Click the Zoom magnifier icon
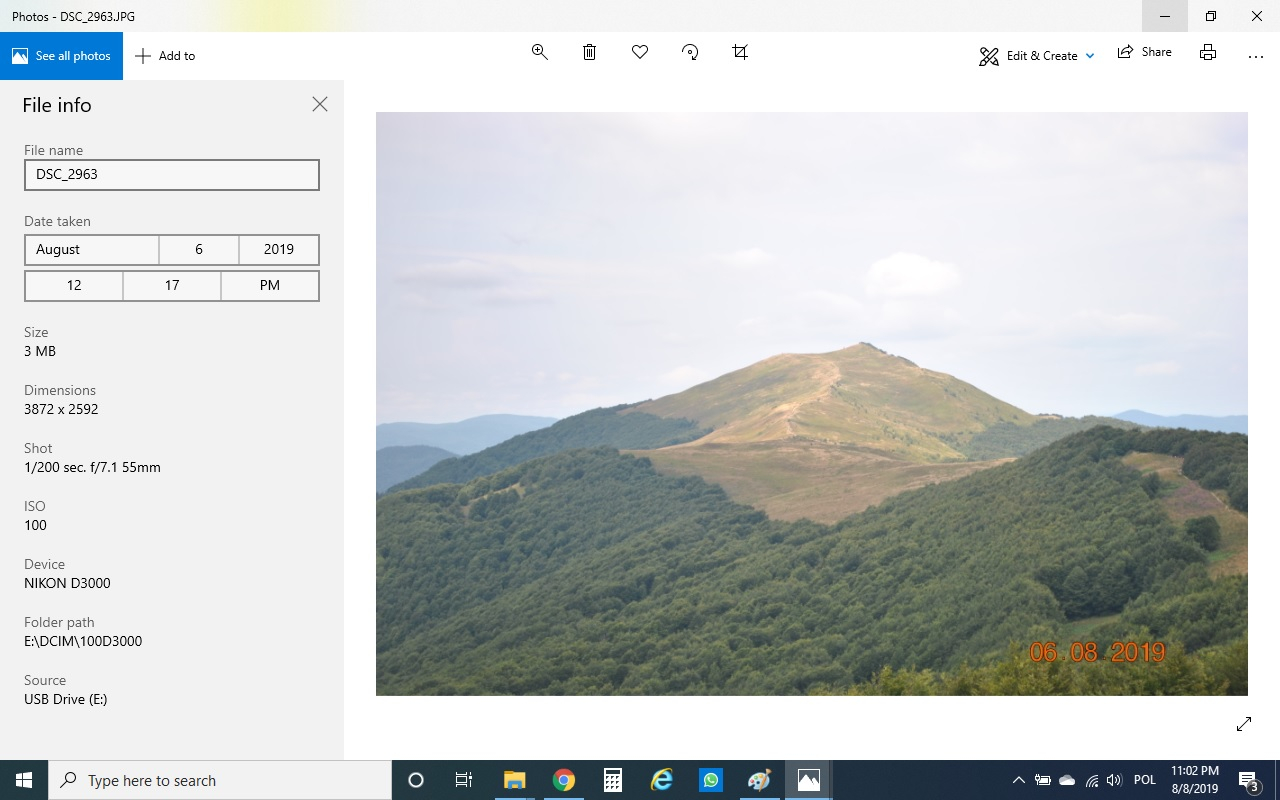 pyautogui.click(x=540, y=52)
